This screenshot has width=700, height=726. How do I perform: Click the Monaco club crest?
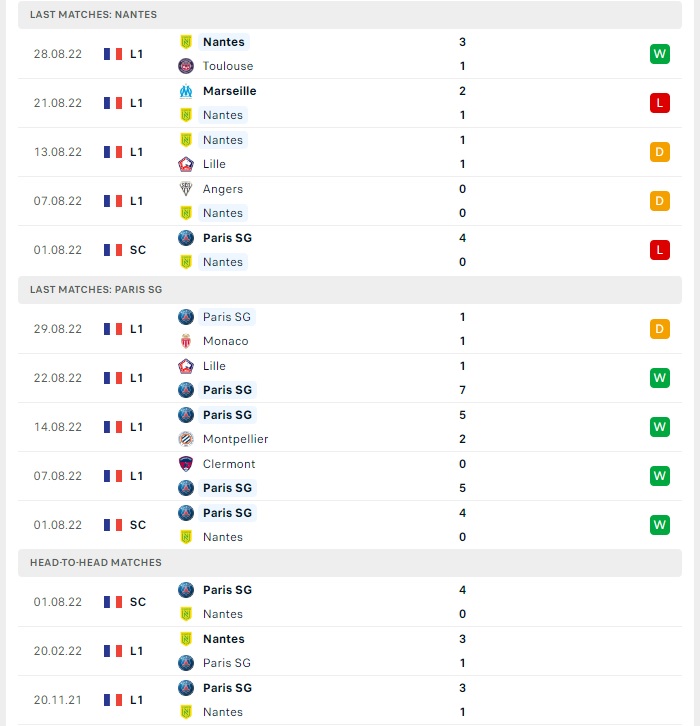(x=186, y=341)
